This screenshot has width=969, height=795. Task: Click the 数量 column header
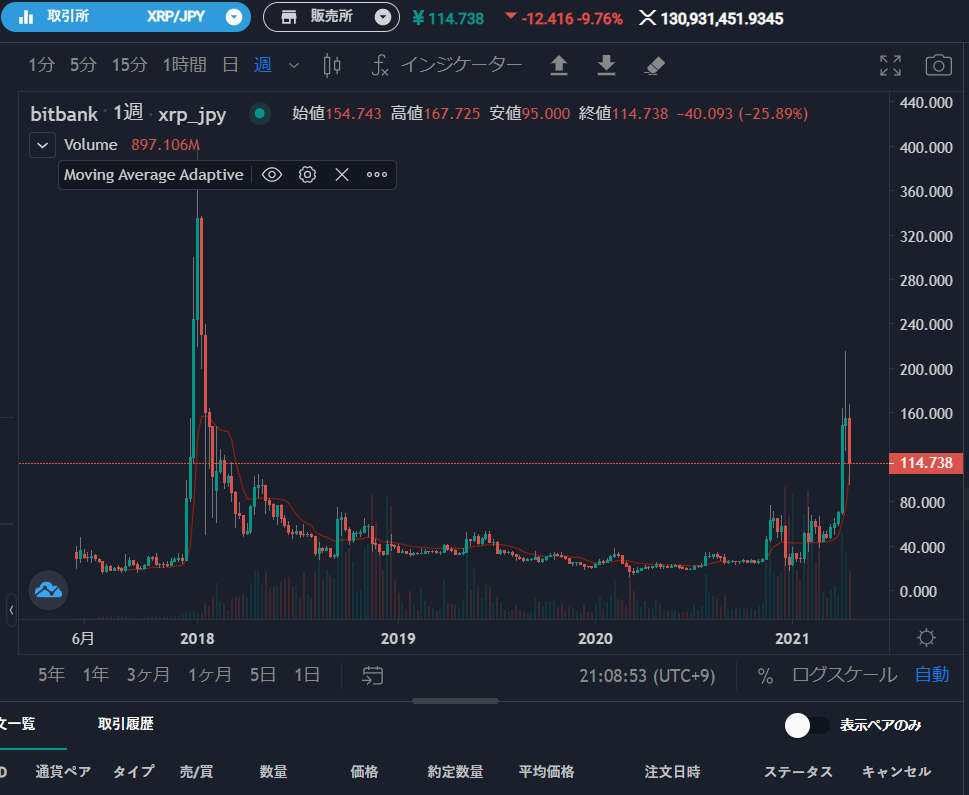[273, 772]
